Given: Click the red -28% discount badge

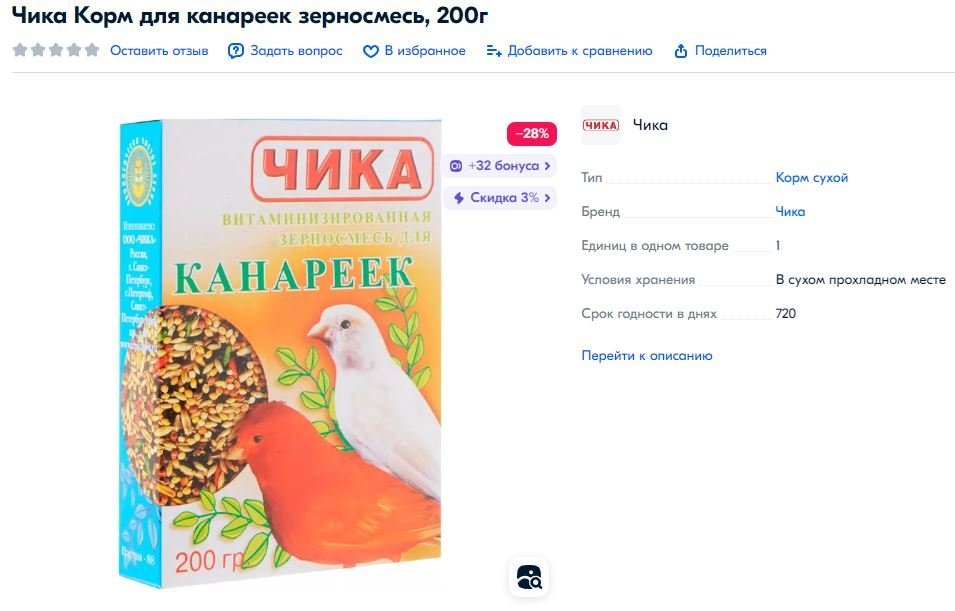Looking at the screenshot, I should 532,133.
